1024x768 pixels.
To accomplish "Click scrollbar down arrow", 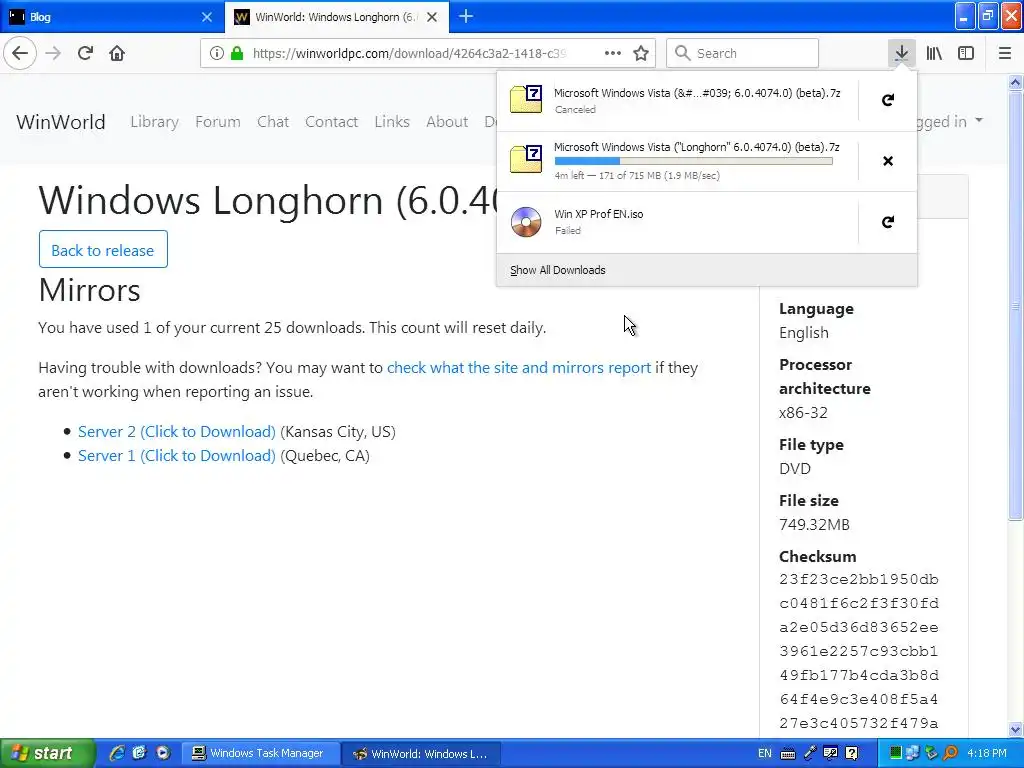I will click(1015, 729).
